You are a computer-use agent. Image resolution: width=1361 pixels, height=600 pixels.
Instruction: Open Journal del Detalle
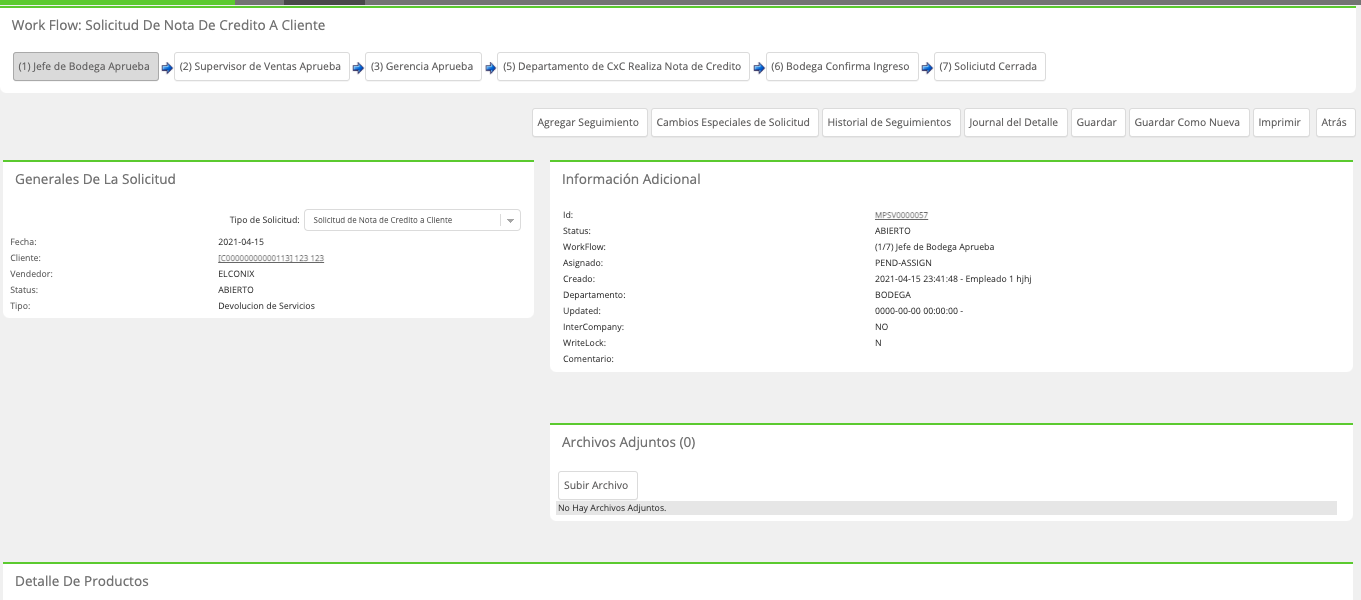tap(1015, 122)
